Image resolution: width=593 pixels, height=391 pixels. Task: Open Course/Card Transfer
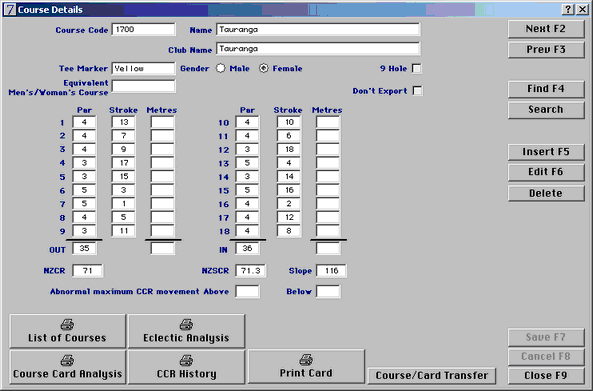[x=432, y=375]
